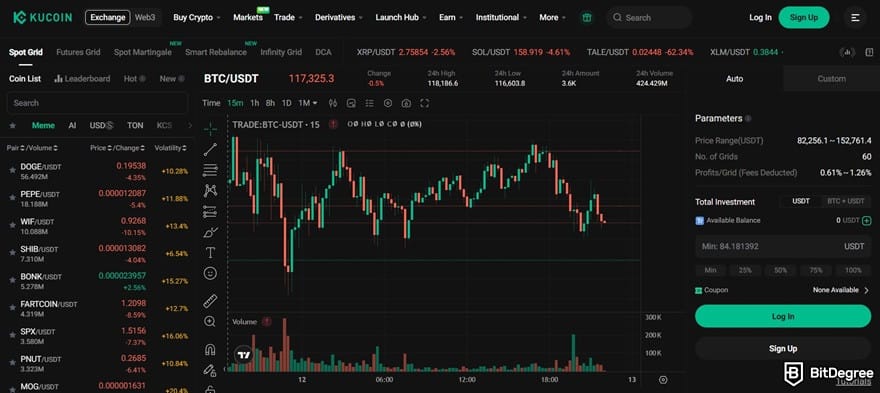Screen dimensions: 880x393
Task: Expand the Buy Crypto menu
Action: [196, 17]
